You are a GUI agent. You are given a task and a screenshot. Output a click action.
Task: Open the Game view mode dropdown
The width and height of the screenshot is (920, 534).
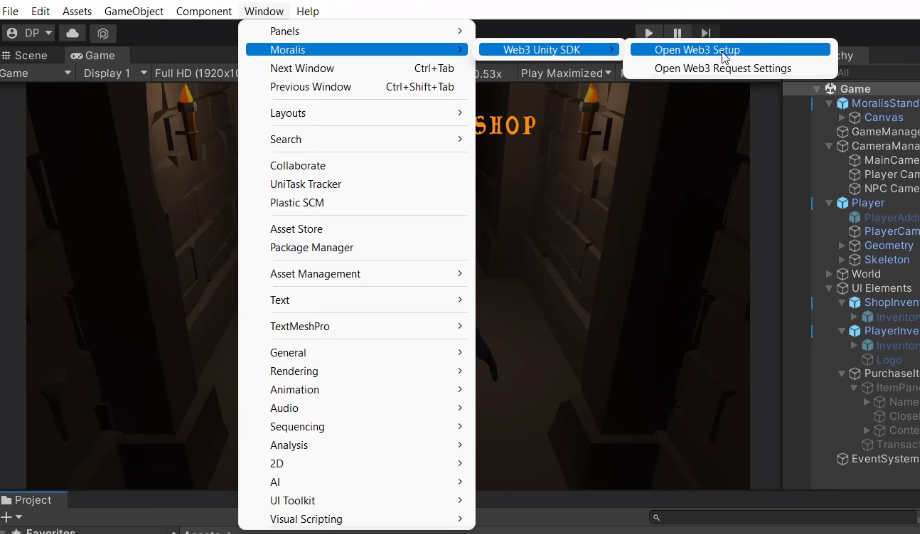[x=36, y=73]
